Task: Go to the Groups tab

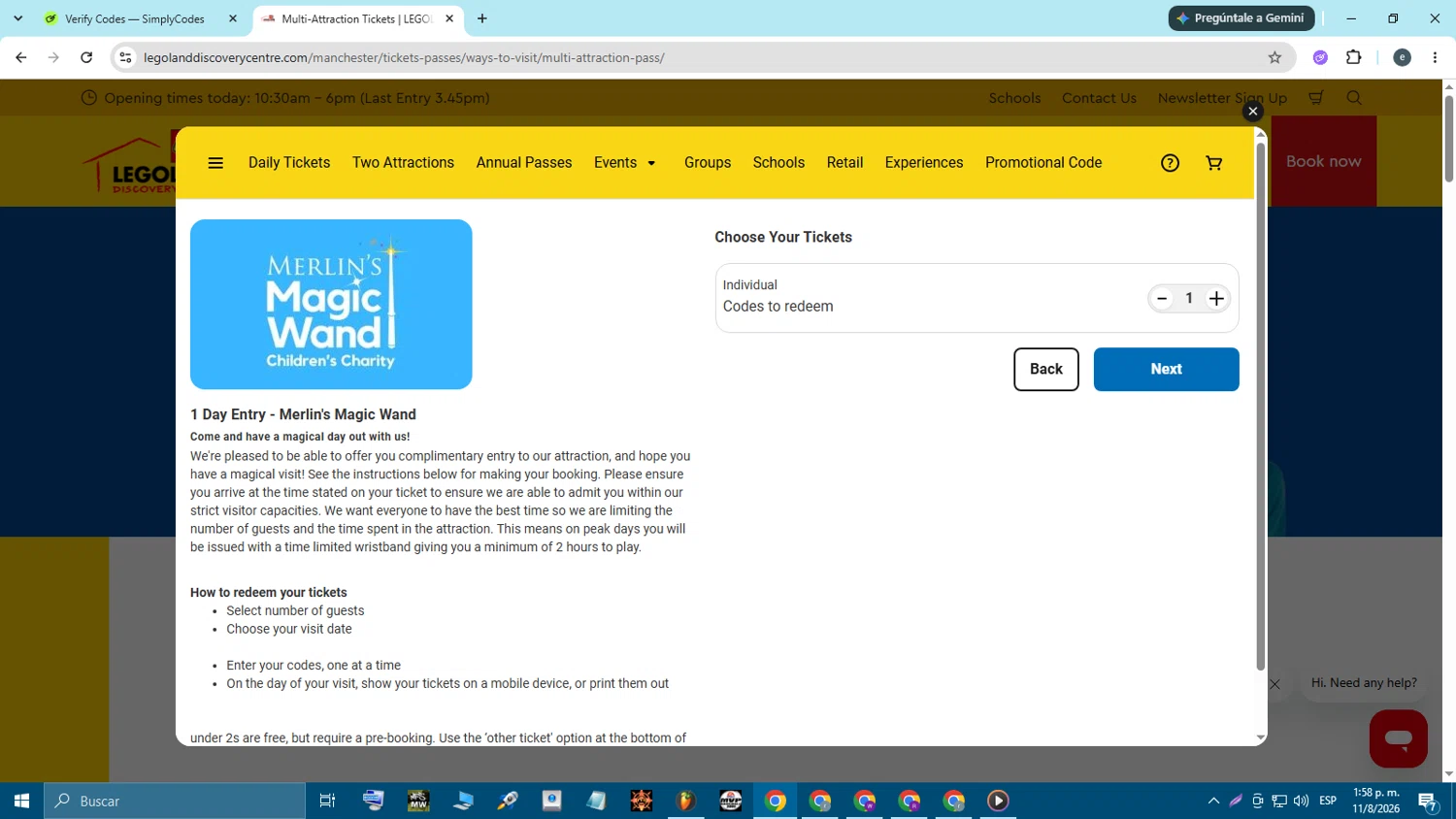Action: click(708, 163)
